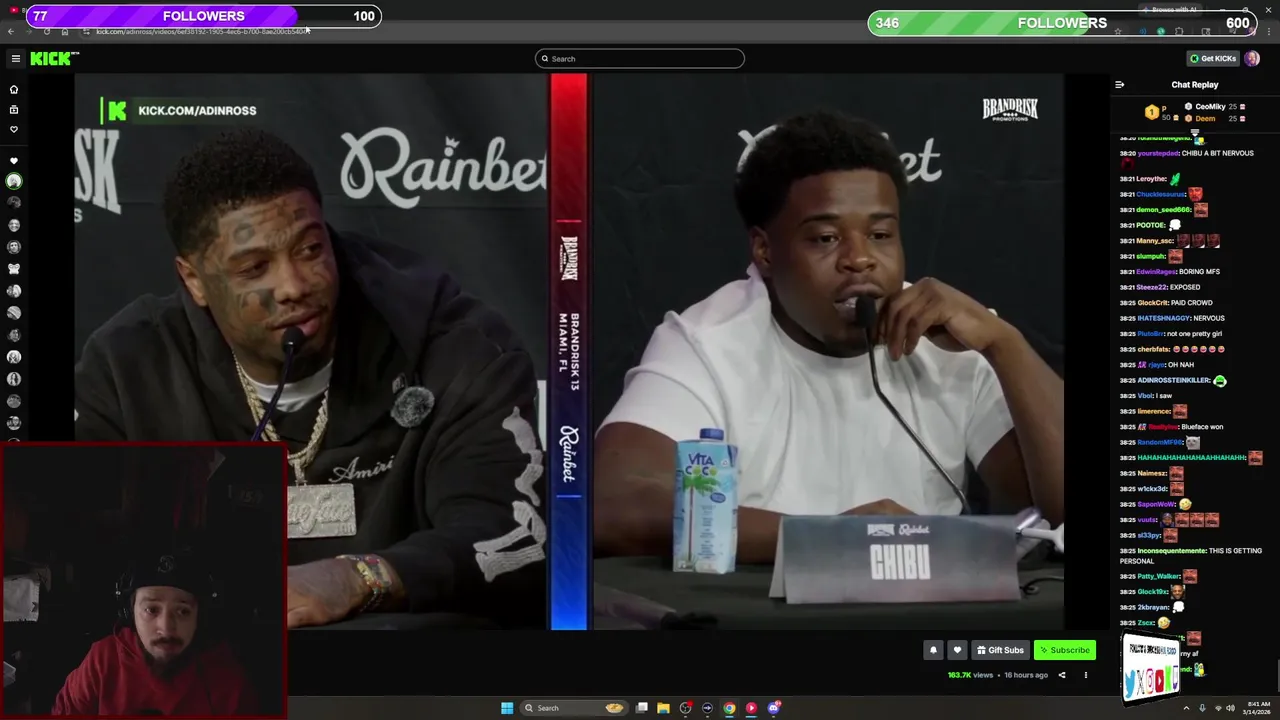Toggle notification bell for channel
Screen dimensions: 1280x720
(x=933, y=650)
